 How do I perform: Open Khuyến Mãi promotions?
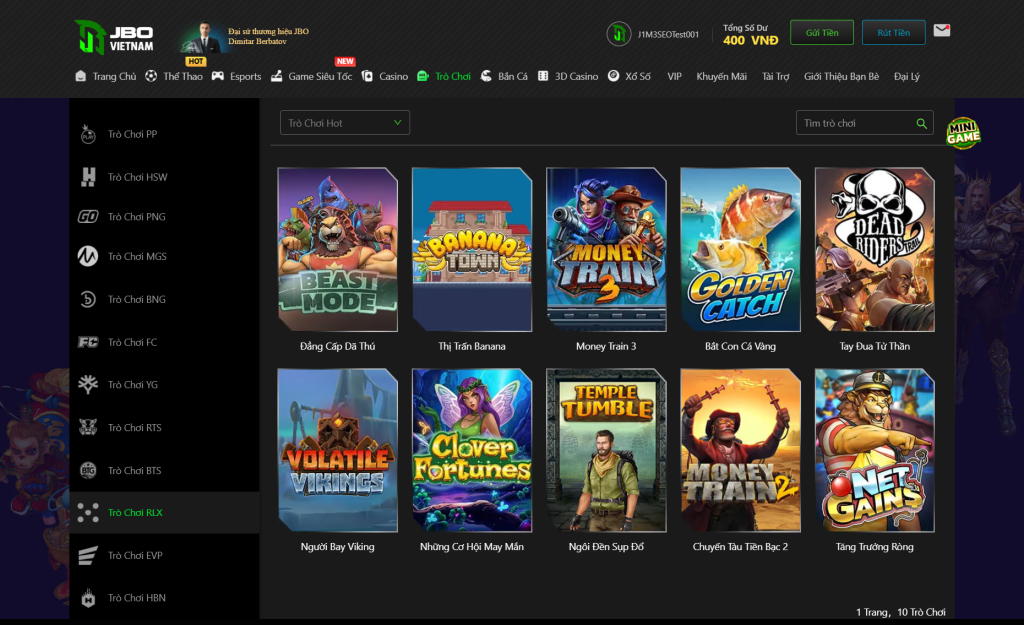(722, 76)
